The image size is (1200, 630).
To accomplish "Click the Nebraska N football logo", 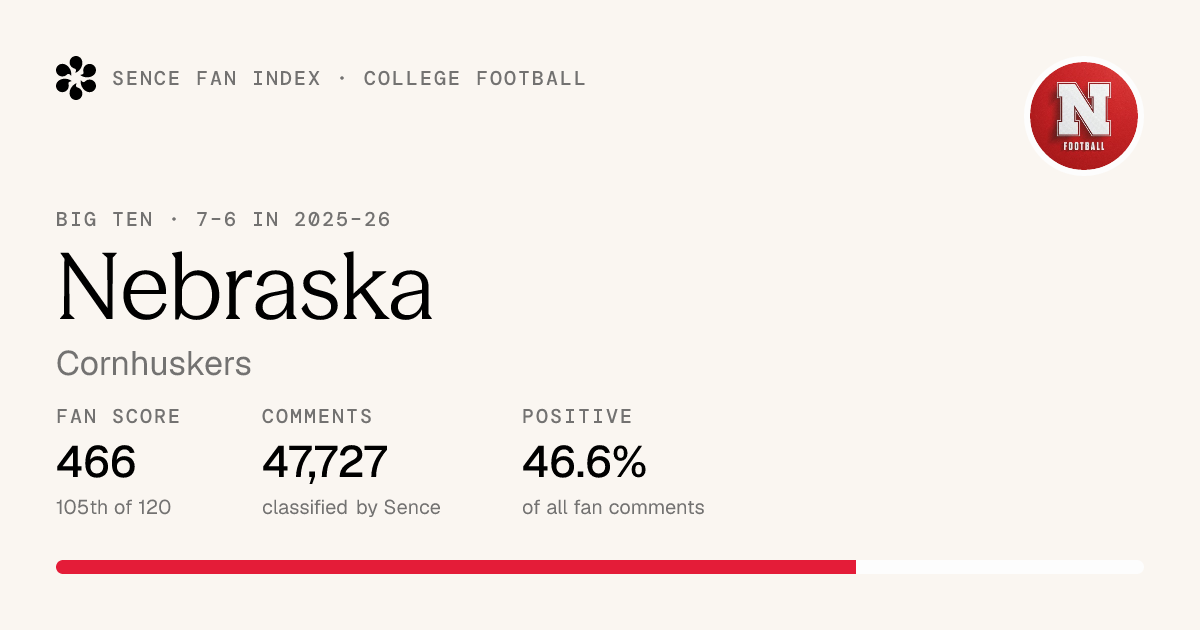I will click(1085, 115).
